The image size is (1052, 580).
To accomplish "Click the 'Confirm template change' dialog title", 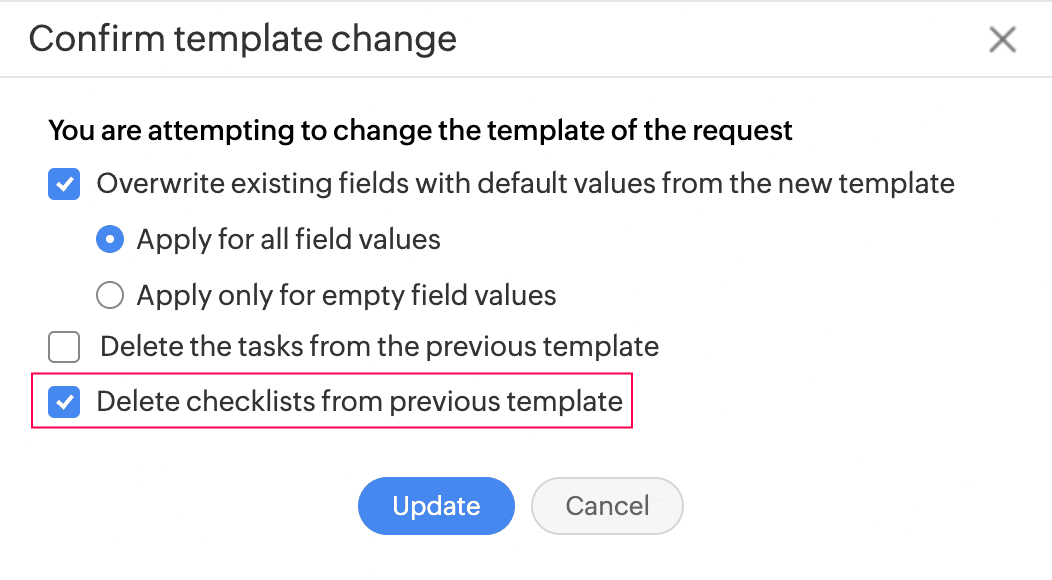I will coord(243,39).
